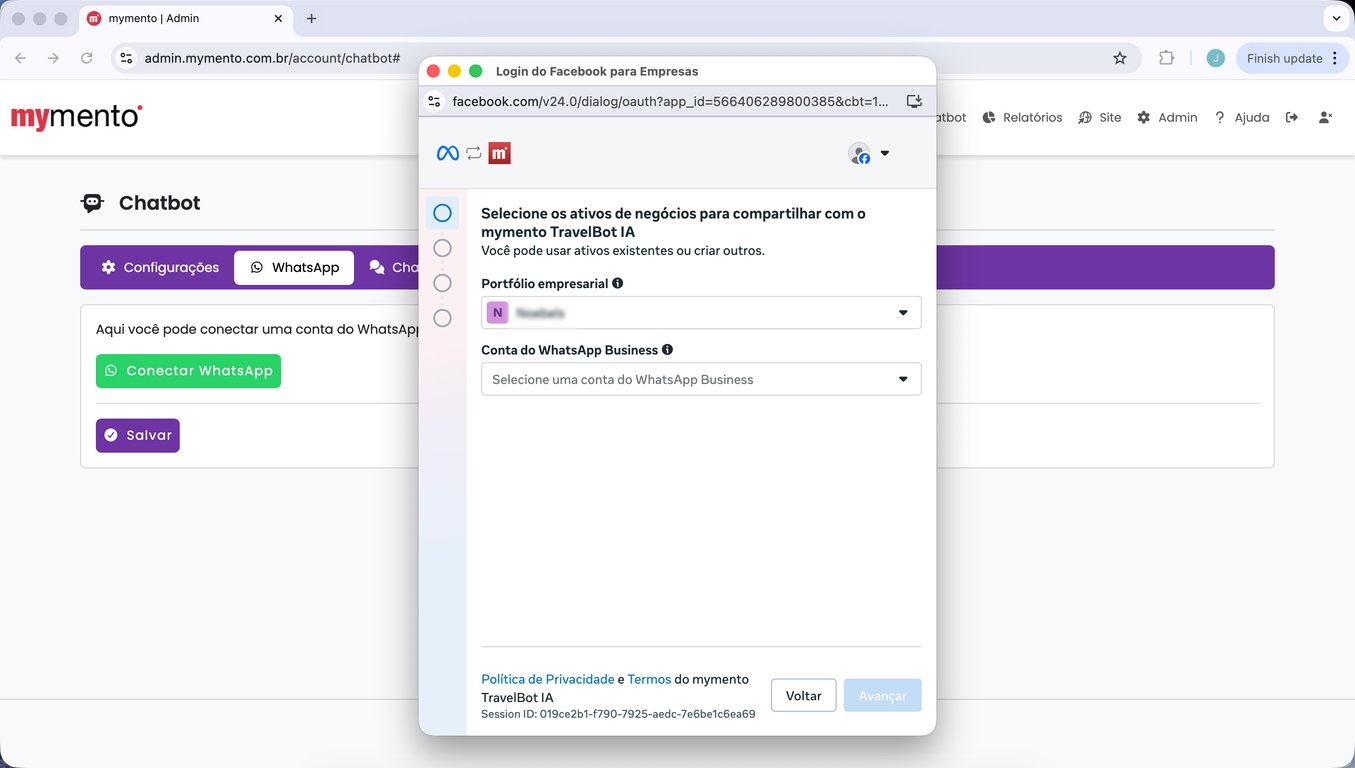1355x768 pixels.
Task: Open the Site menu item
Action: 1099,117
